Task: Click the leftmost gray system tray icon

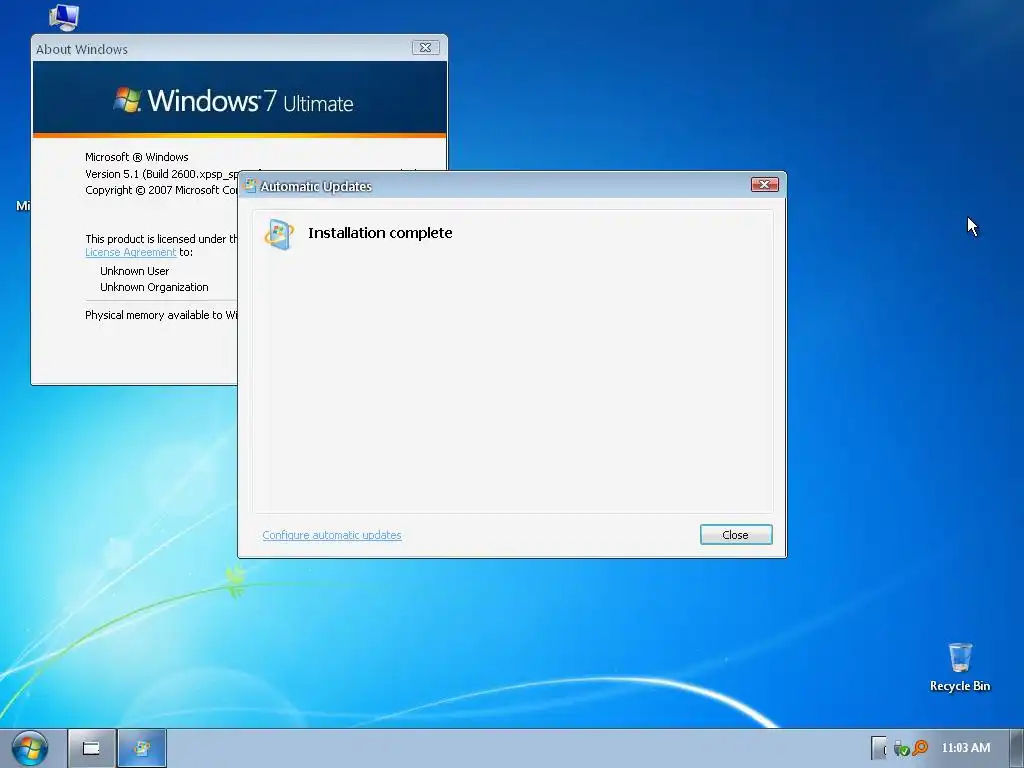Action: [x=879, y=748]
